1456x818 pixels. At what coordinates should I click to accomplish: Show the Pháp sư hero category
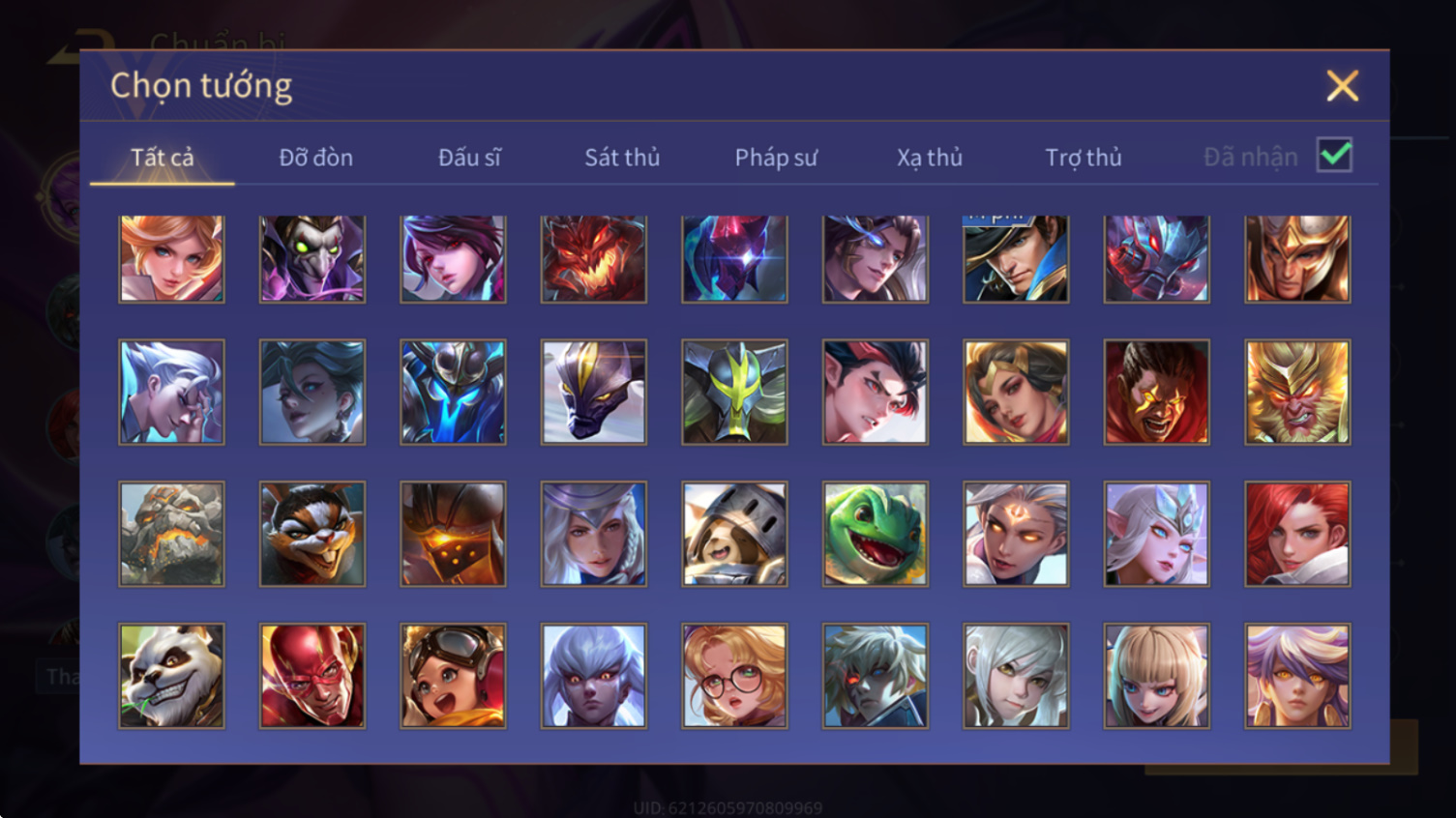click(776, 158)
